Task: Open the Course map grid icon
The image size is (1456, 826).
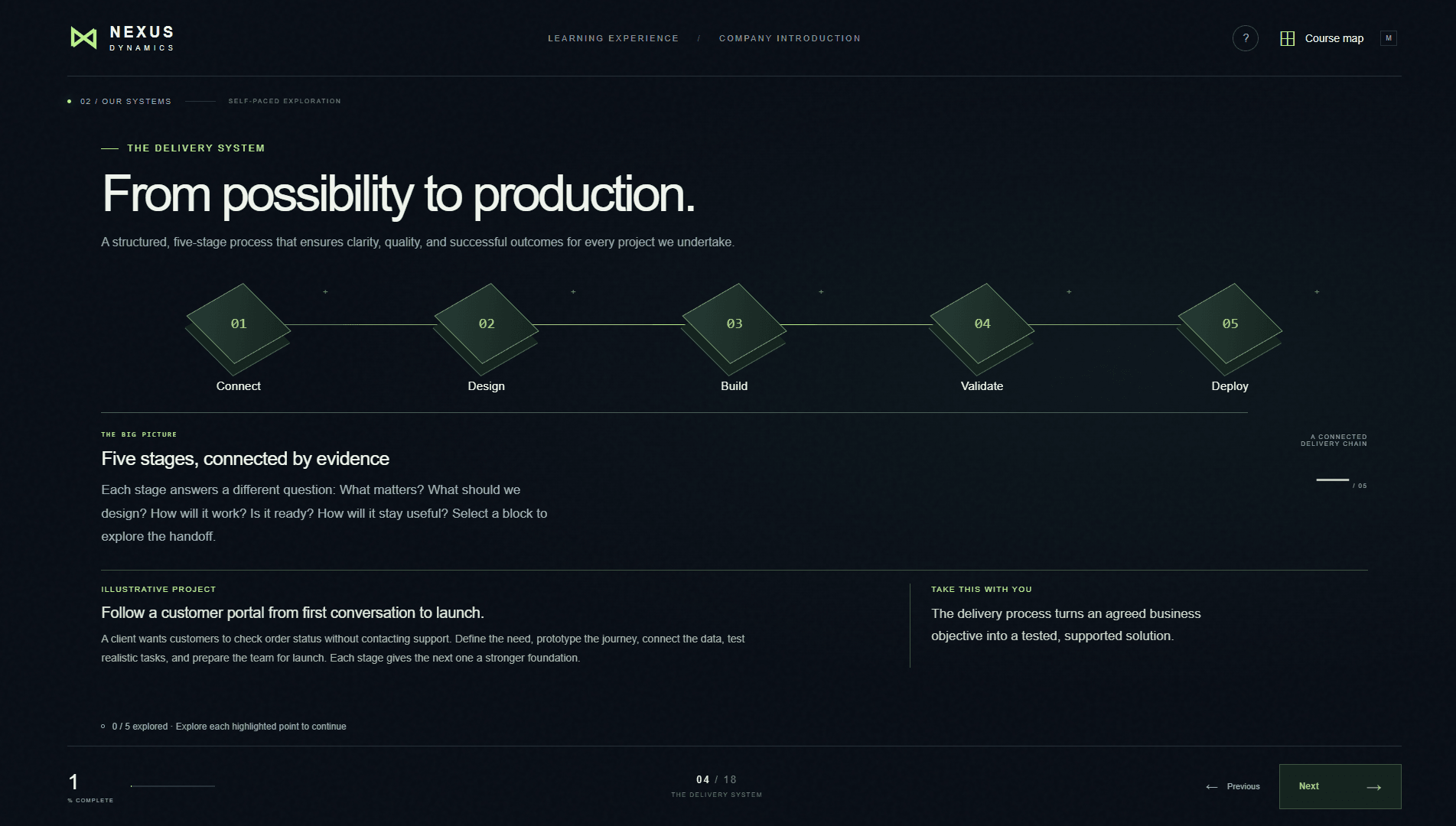Action: click(1288, 38)
